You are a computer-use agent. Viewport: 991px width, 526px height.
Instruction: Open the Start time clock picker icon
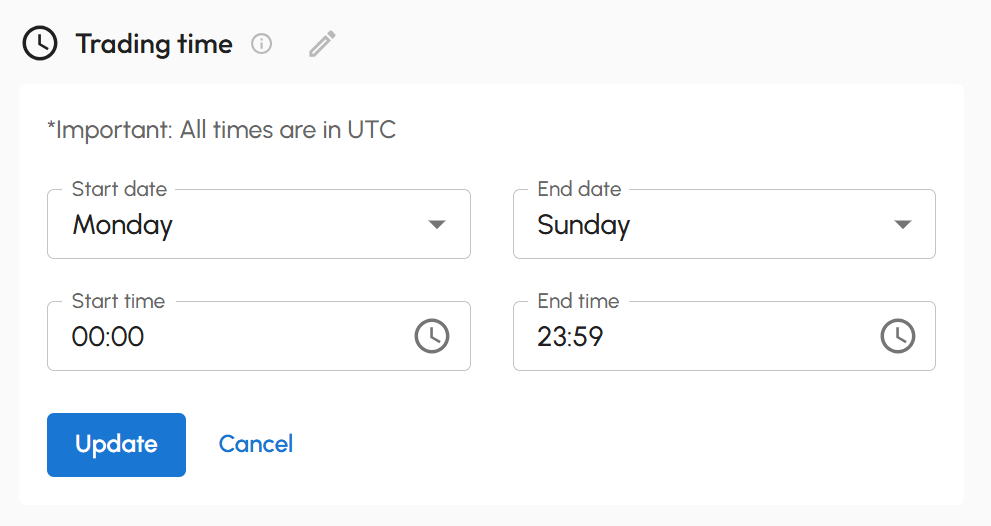[x=432, y=336]
